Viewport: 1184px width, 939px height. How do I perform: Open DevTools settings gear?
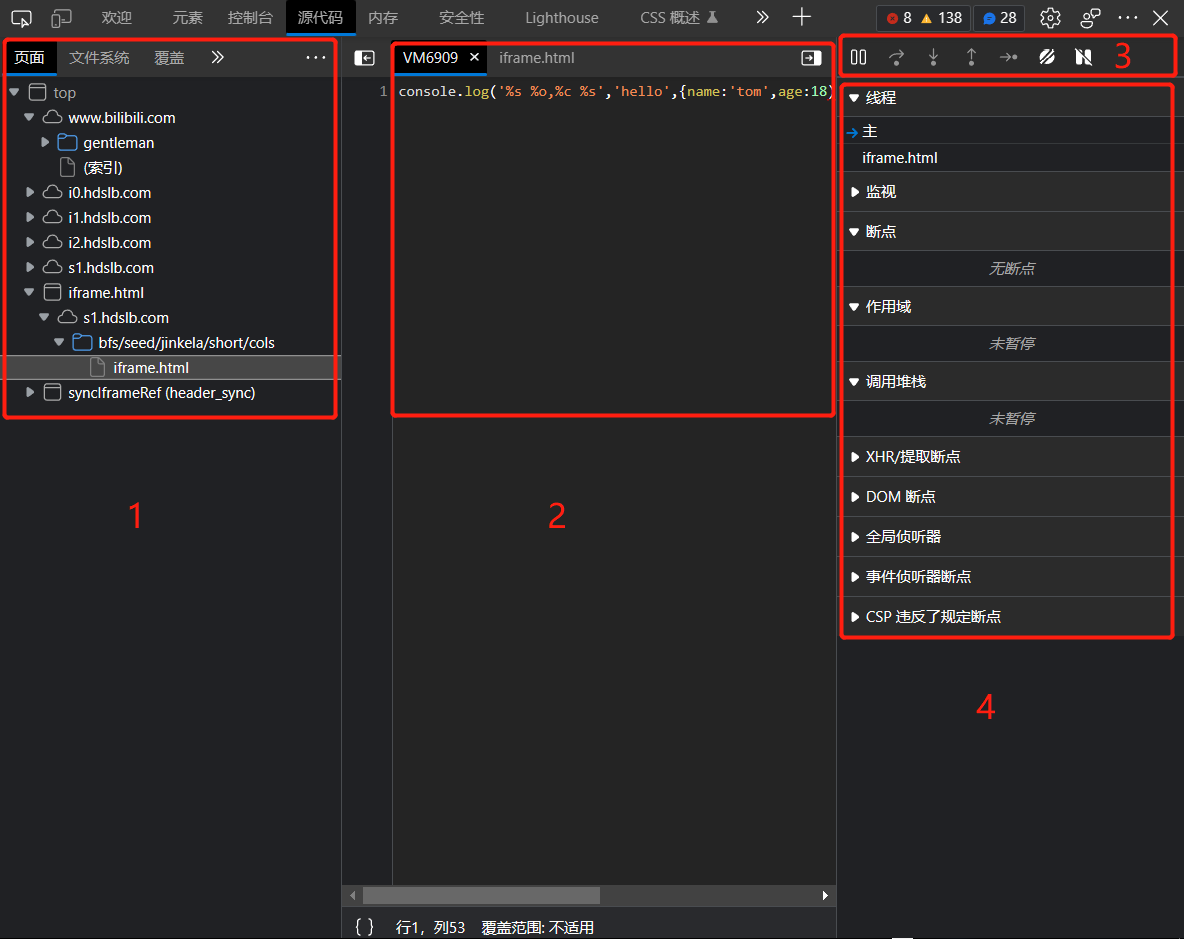pyautogui.click(x=1050, y=17)
